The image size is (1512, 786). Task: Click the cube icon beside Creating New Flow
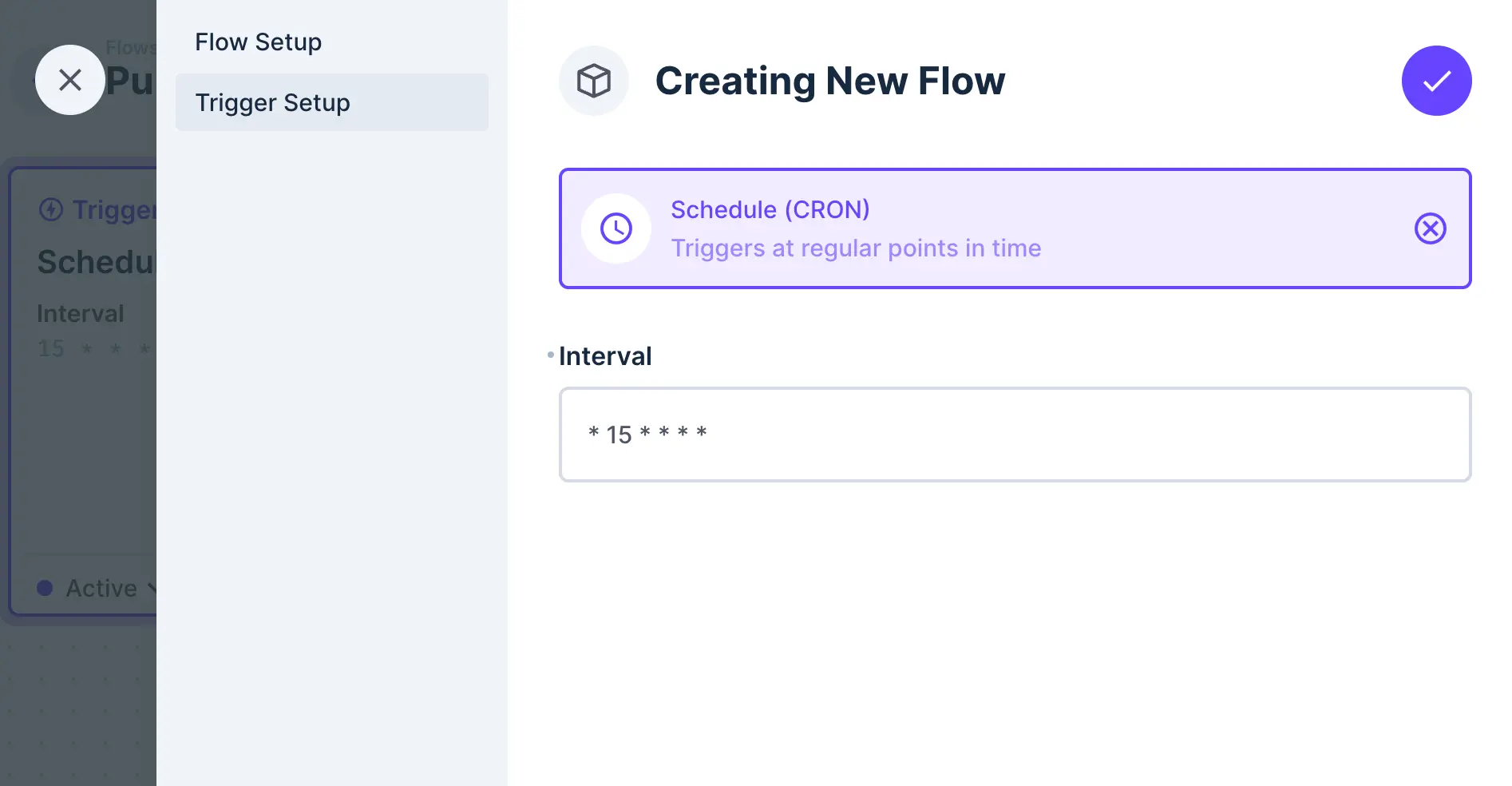594,80
